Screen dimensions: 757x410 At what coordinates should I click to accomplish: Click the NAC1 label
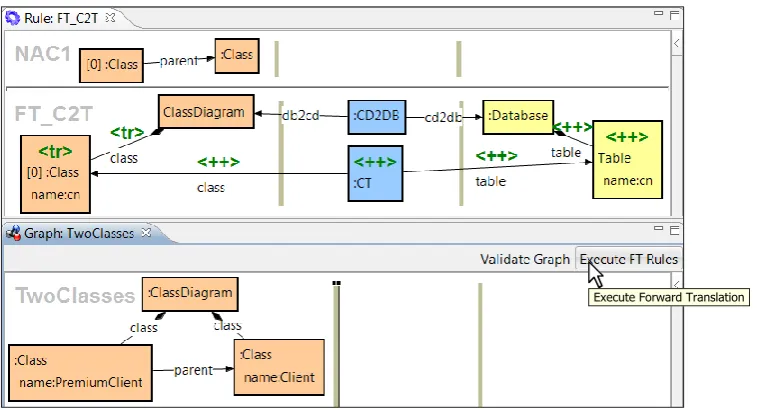coord(43,54)
